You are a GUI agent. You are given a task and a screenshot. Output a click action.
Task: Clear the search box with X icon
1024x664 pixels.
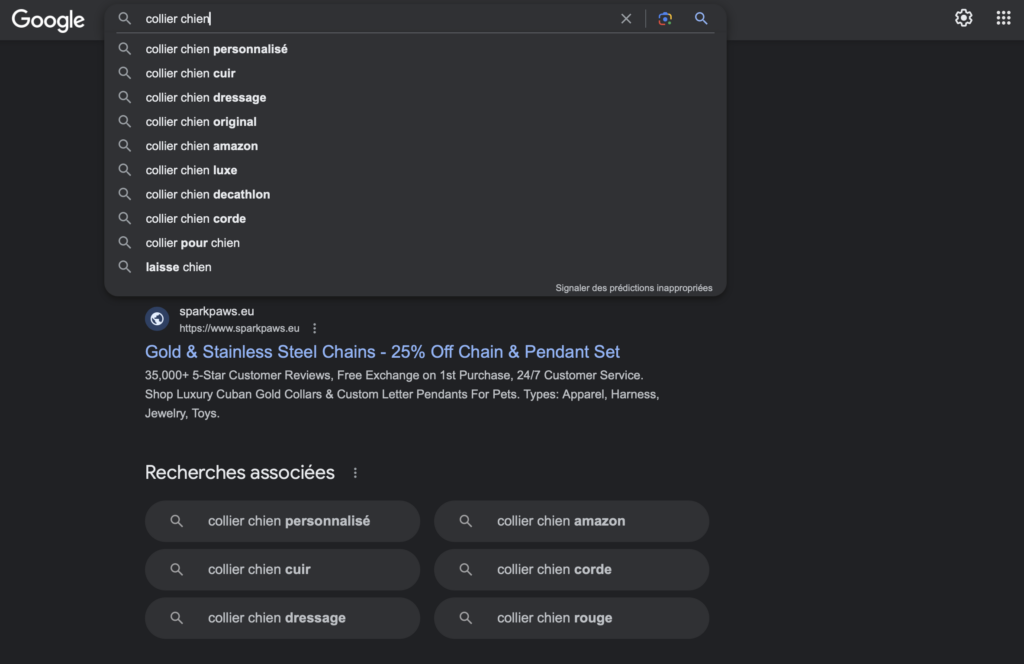(626, 19)
